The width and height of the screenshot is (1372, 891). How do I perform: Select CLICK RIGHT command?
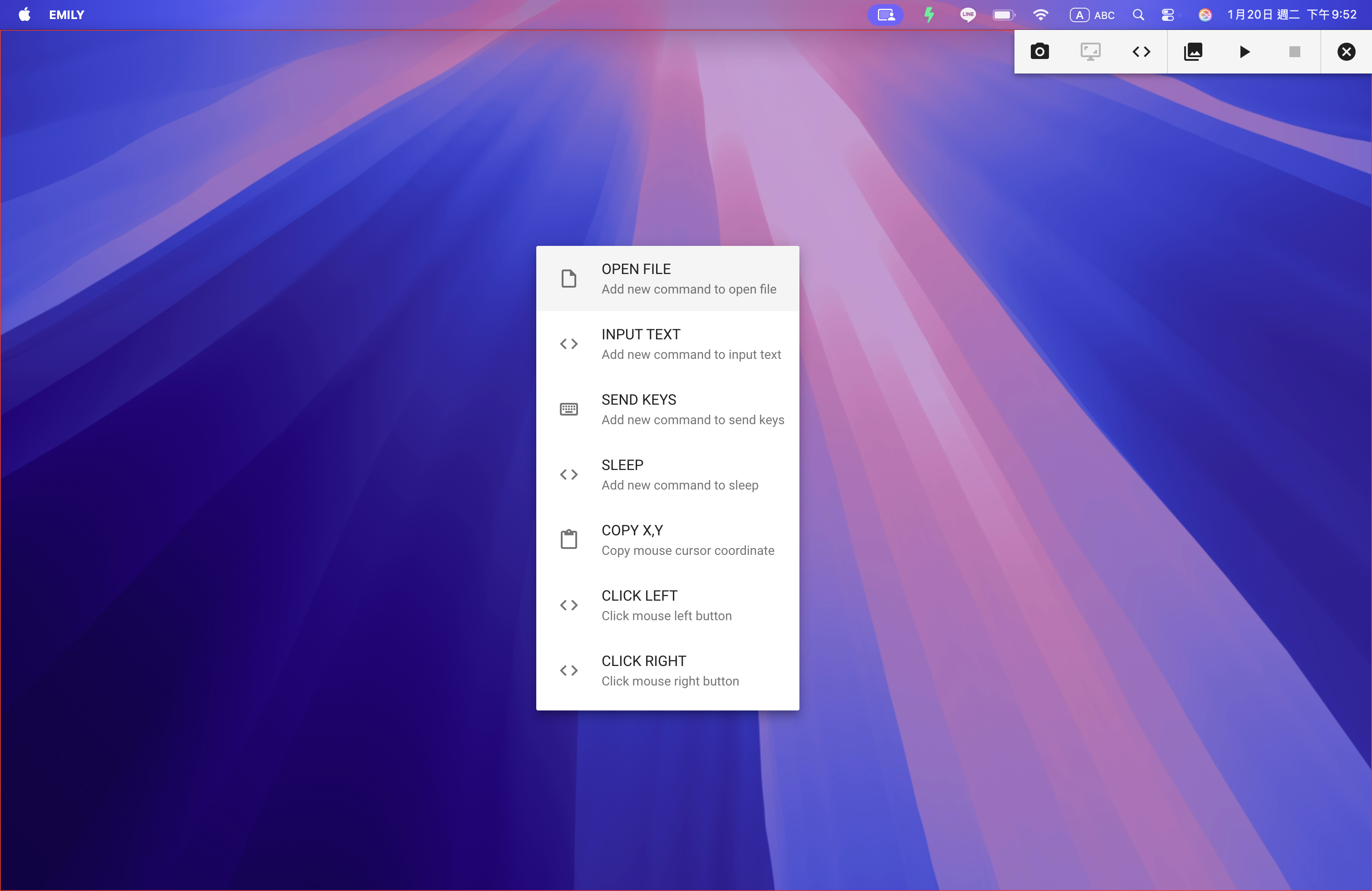click(667, 670)
